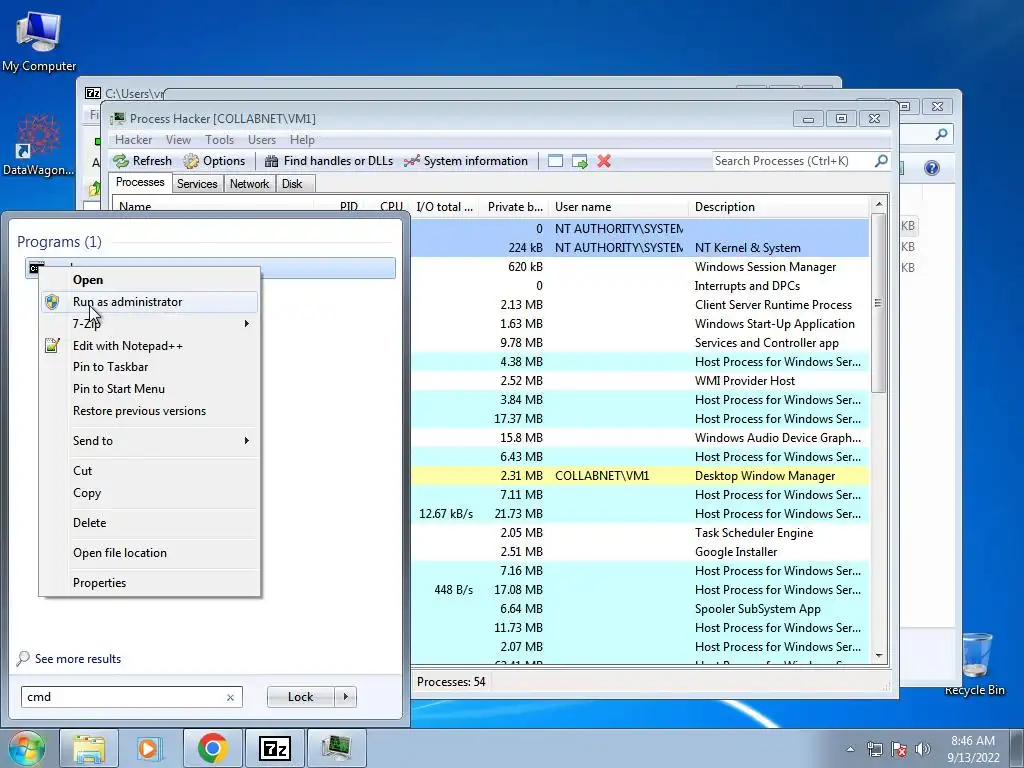
Task: Switch to the Network tab
Action: tap(249, 184)
